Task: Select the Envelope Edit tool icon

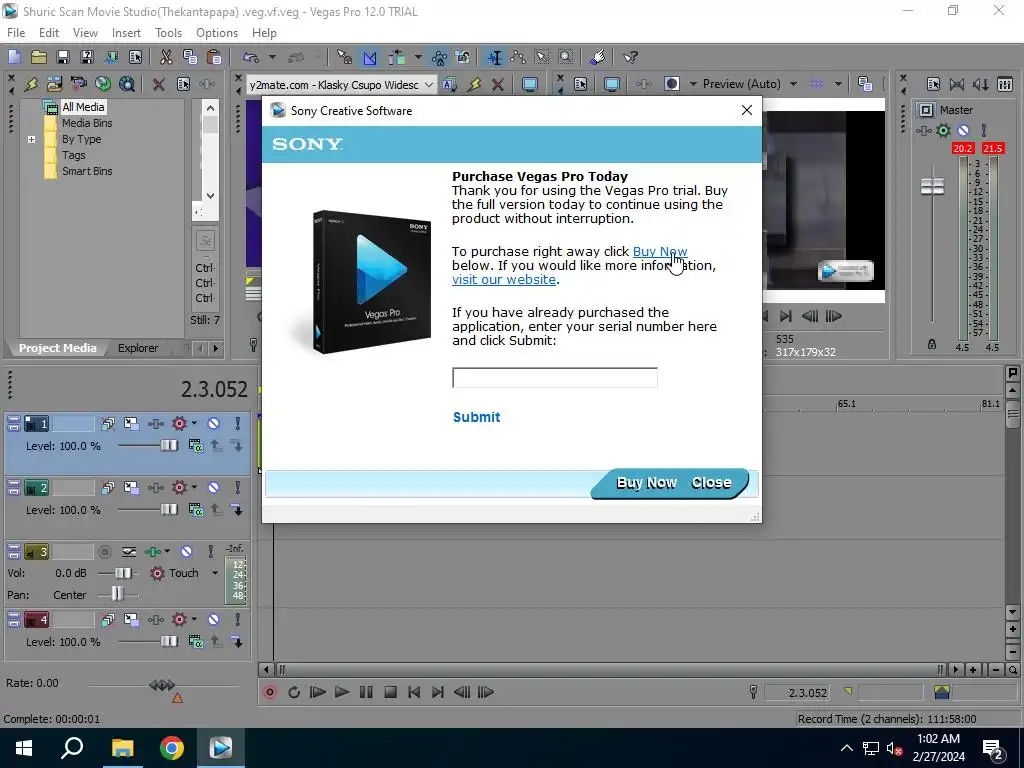Action: (518, 57)
